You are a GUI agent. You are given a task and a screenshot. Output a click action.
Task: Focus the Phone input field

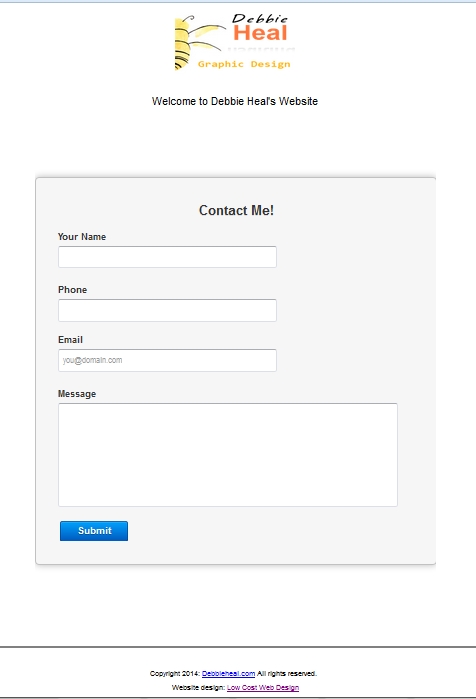(x=167, y=310)
